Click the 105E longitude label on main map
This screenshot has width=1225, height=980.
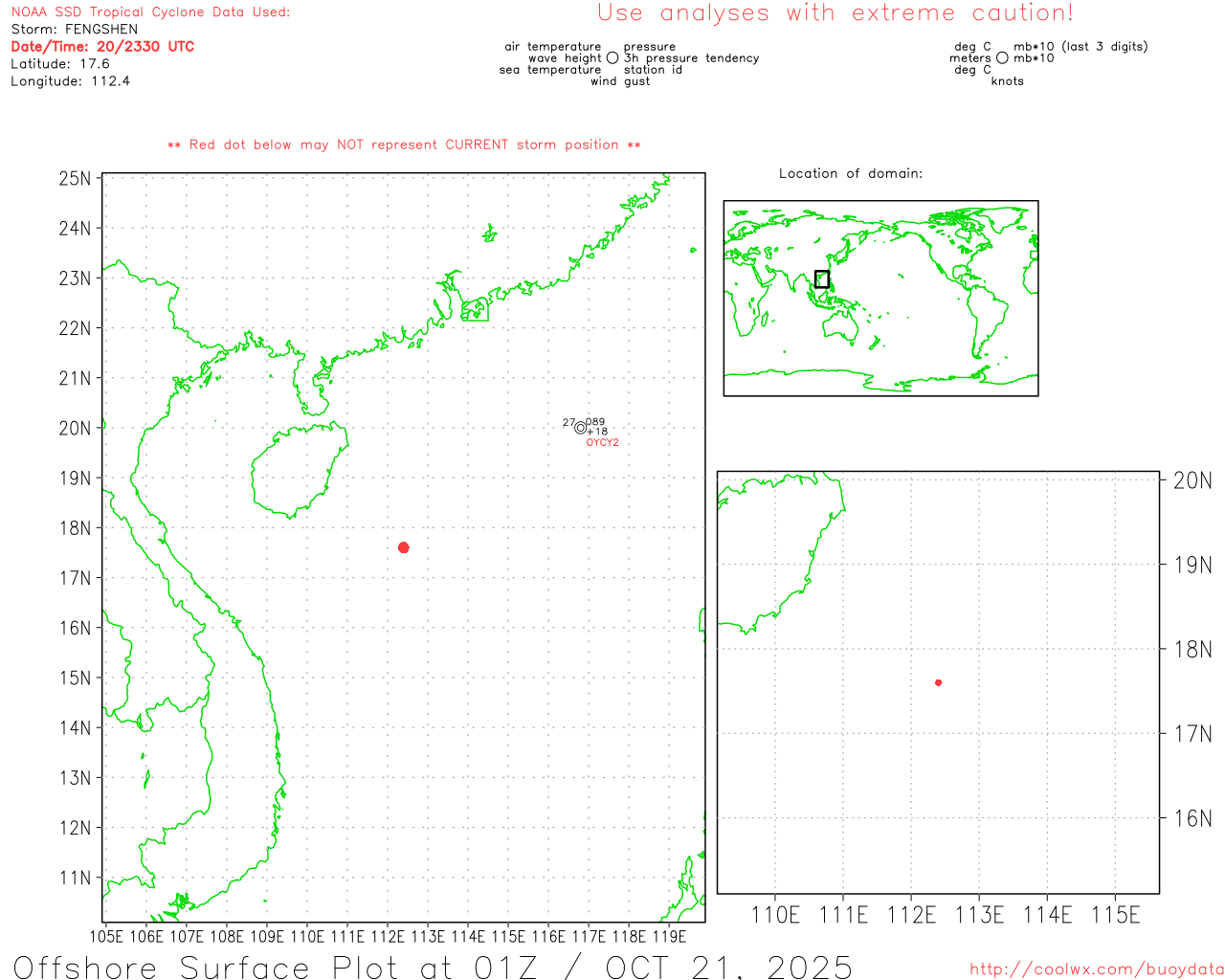coord(106,936)
